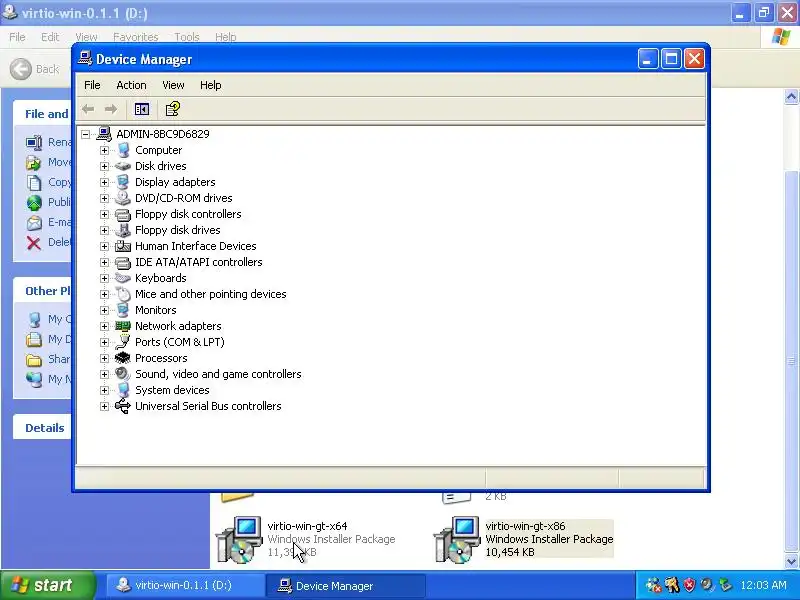
Task: Click the Delete red X icon in Explorer sidebar
Action: [x=34, y=243]
